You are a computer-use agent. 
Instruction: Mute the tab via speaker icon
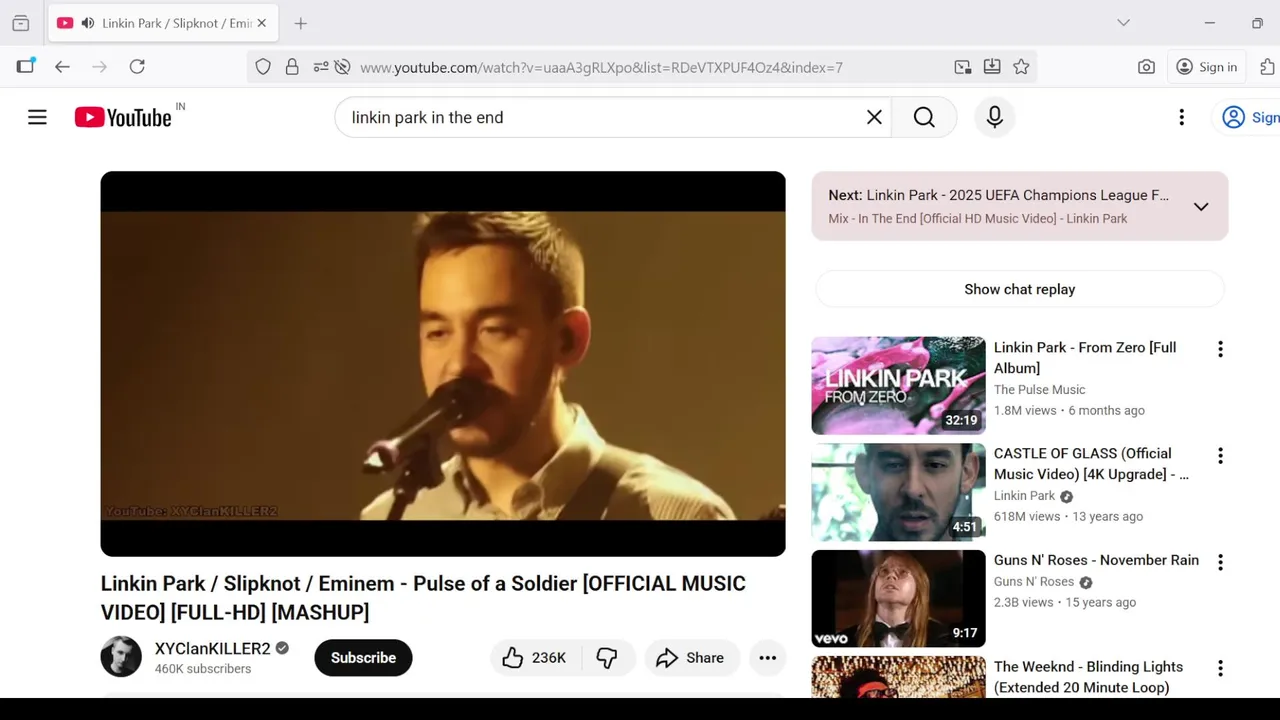click(x=88, y=23)
